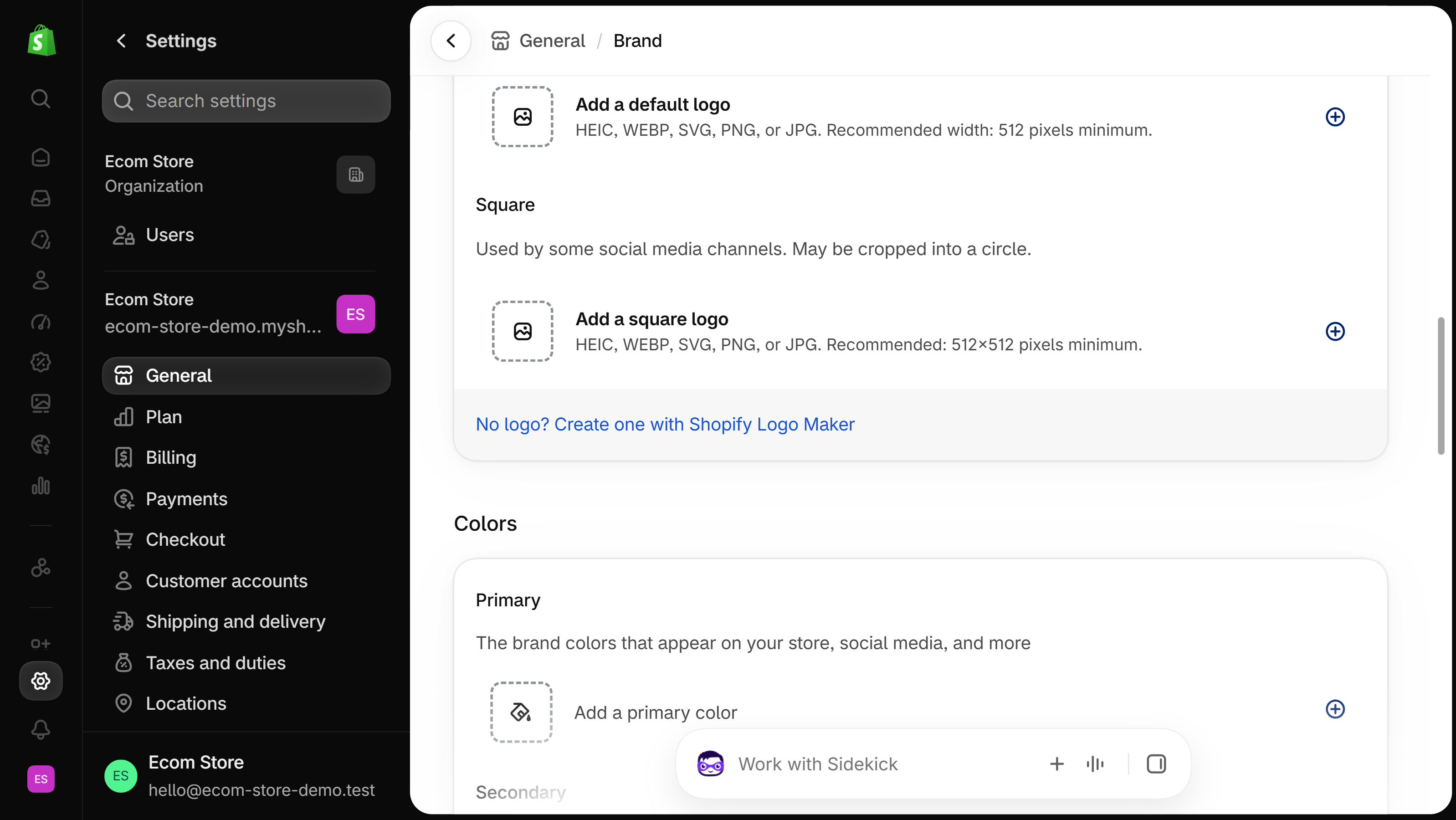Select the General settings item
Screen dimensions: 1456x820
pyautogui.click(x=246, y=376)
